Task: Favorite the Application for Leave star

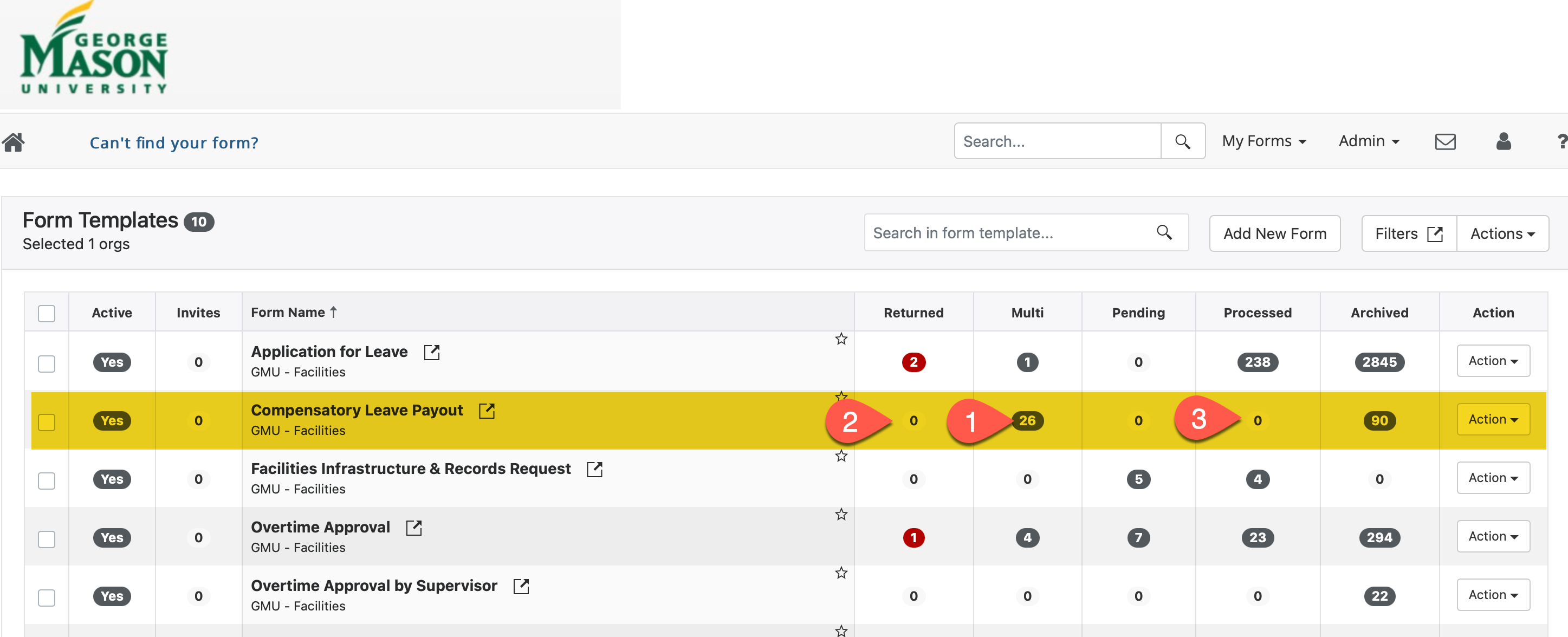Action: click(x=840, y=339)
